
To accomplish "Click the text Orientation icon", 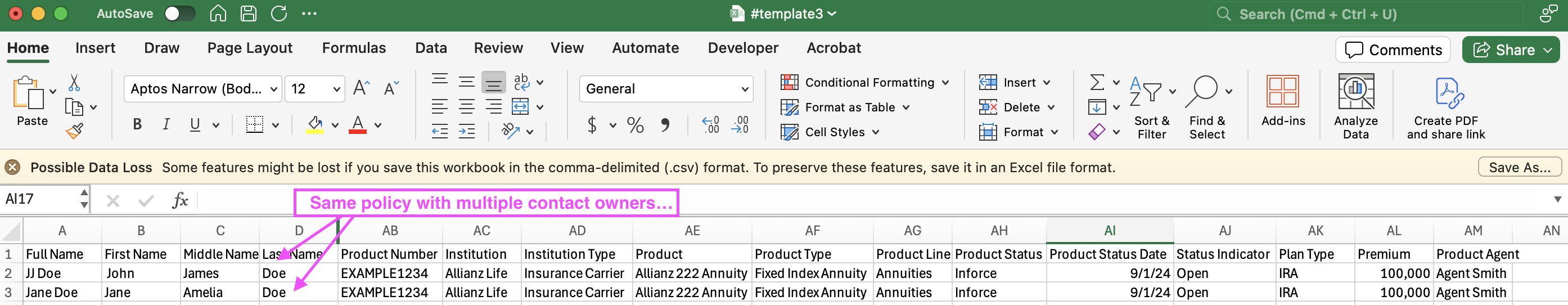I will tap(510, 131).
